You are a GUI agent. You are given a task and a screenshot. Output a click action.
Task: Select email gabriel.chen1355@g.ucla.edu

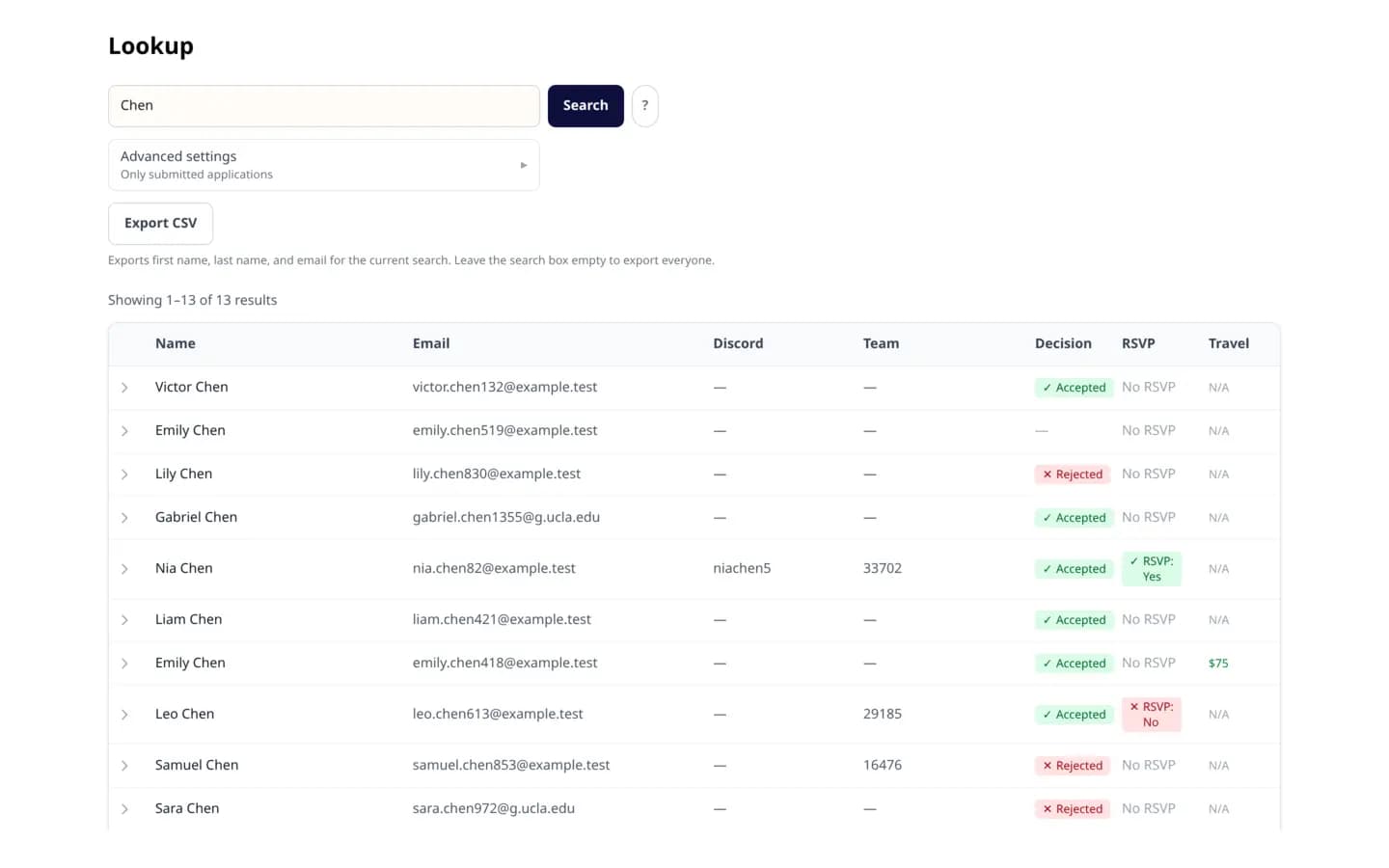(x=506, y=517)
